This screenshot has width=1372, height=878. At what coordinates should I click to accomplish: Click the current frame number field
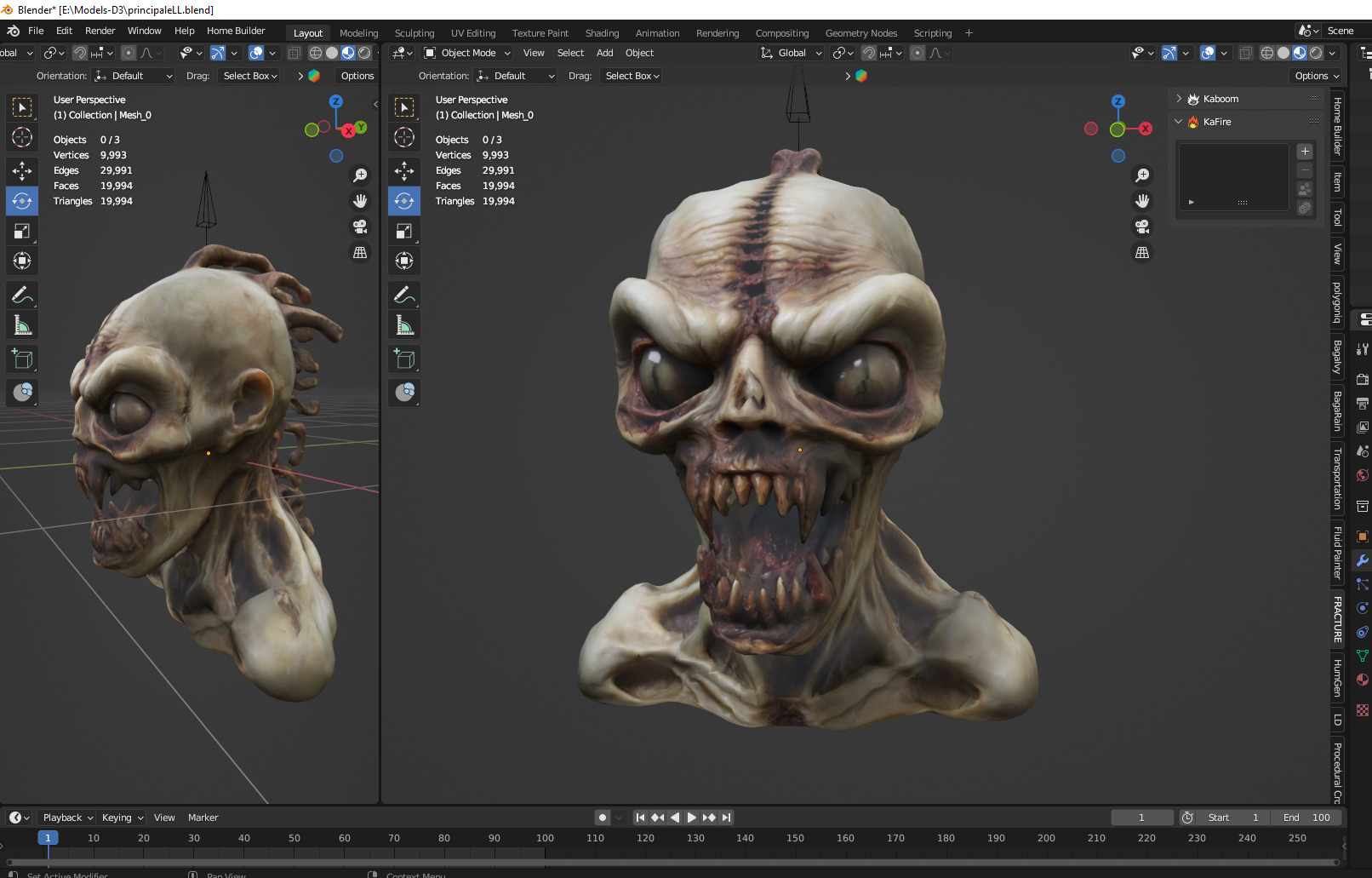tap(1141, 818)
